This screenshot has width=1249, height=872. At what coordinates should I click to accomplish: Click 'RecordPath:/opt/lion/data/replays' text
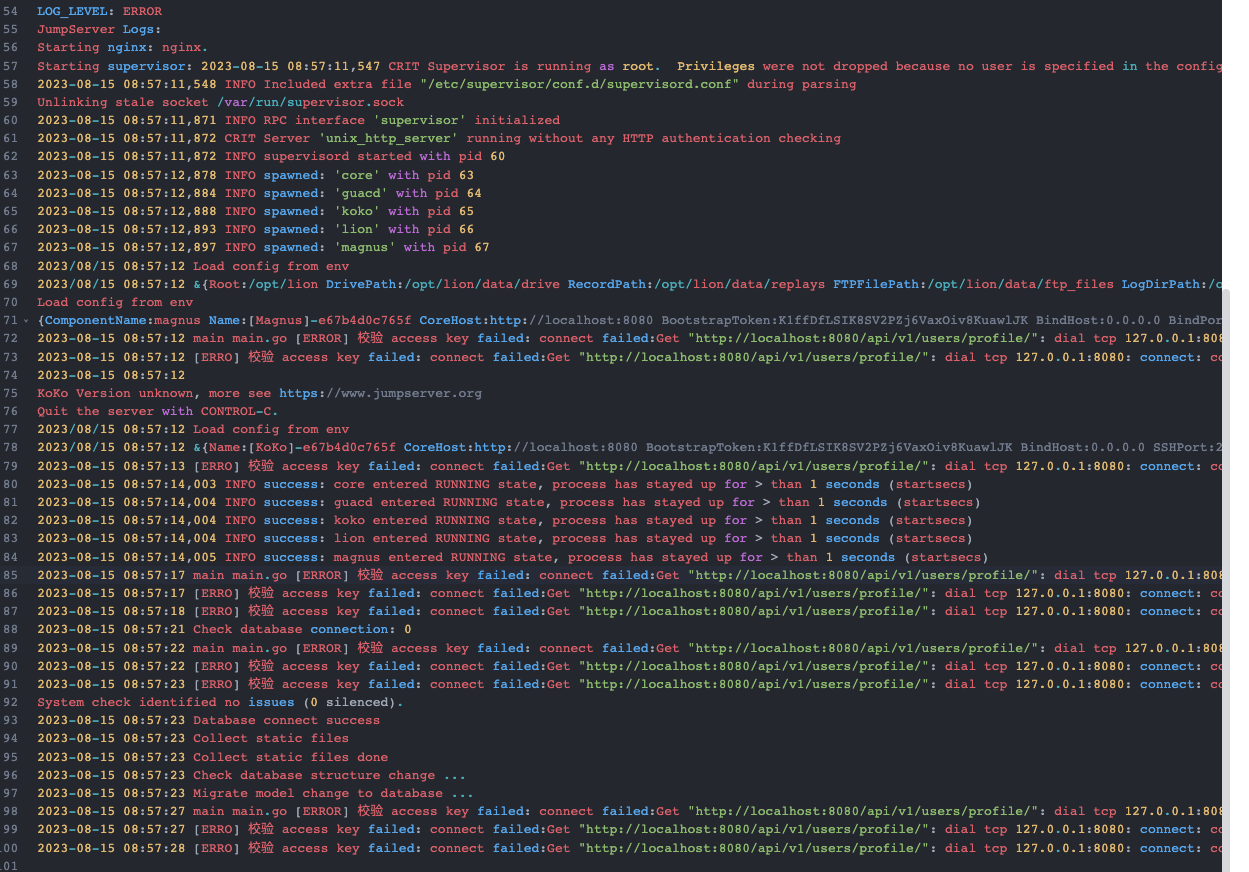[x=696, y=284]
